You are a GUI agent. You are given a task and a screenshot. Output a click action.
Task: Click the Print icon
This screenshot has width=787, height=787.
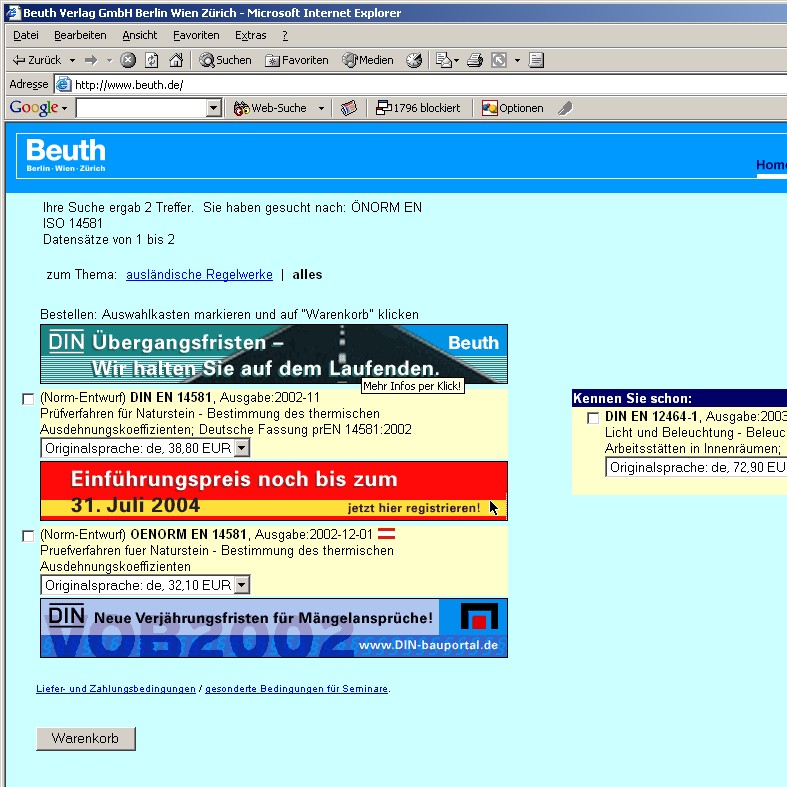[475, 60]
